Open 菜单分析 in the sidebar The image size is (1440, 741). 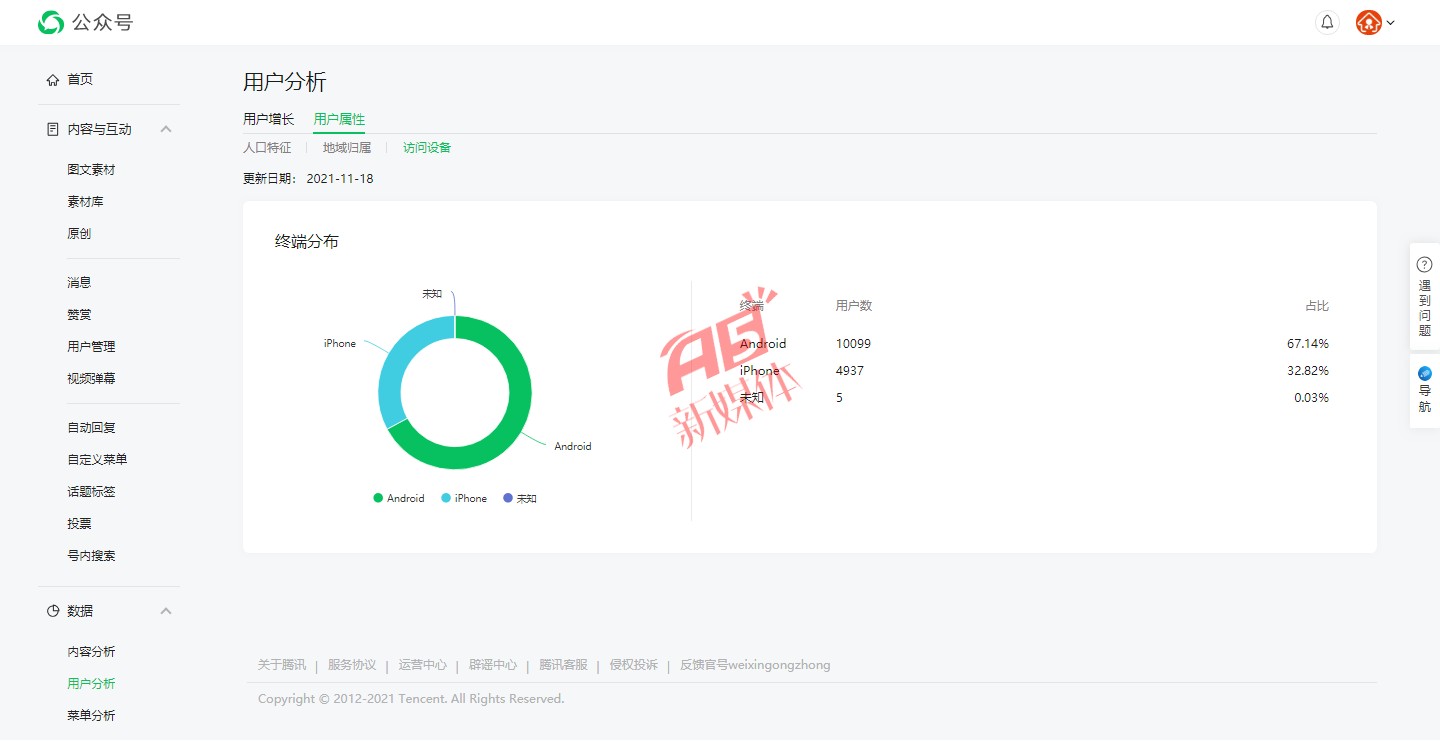(91, 716)
